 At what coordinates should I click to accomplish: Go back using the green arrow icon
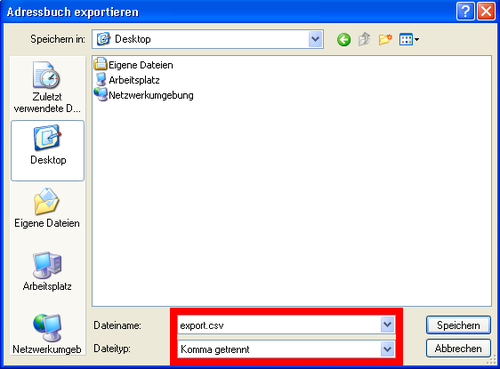(x=344, y=40)
